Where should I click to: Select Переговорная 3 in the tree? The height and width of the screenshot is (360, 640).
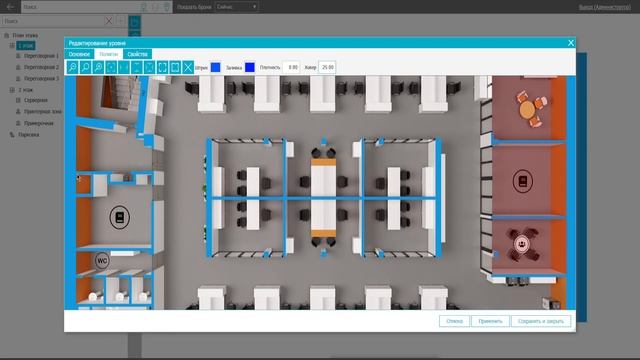point(41,78)
